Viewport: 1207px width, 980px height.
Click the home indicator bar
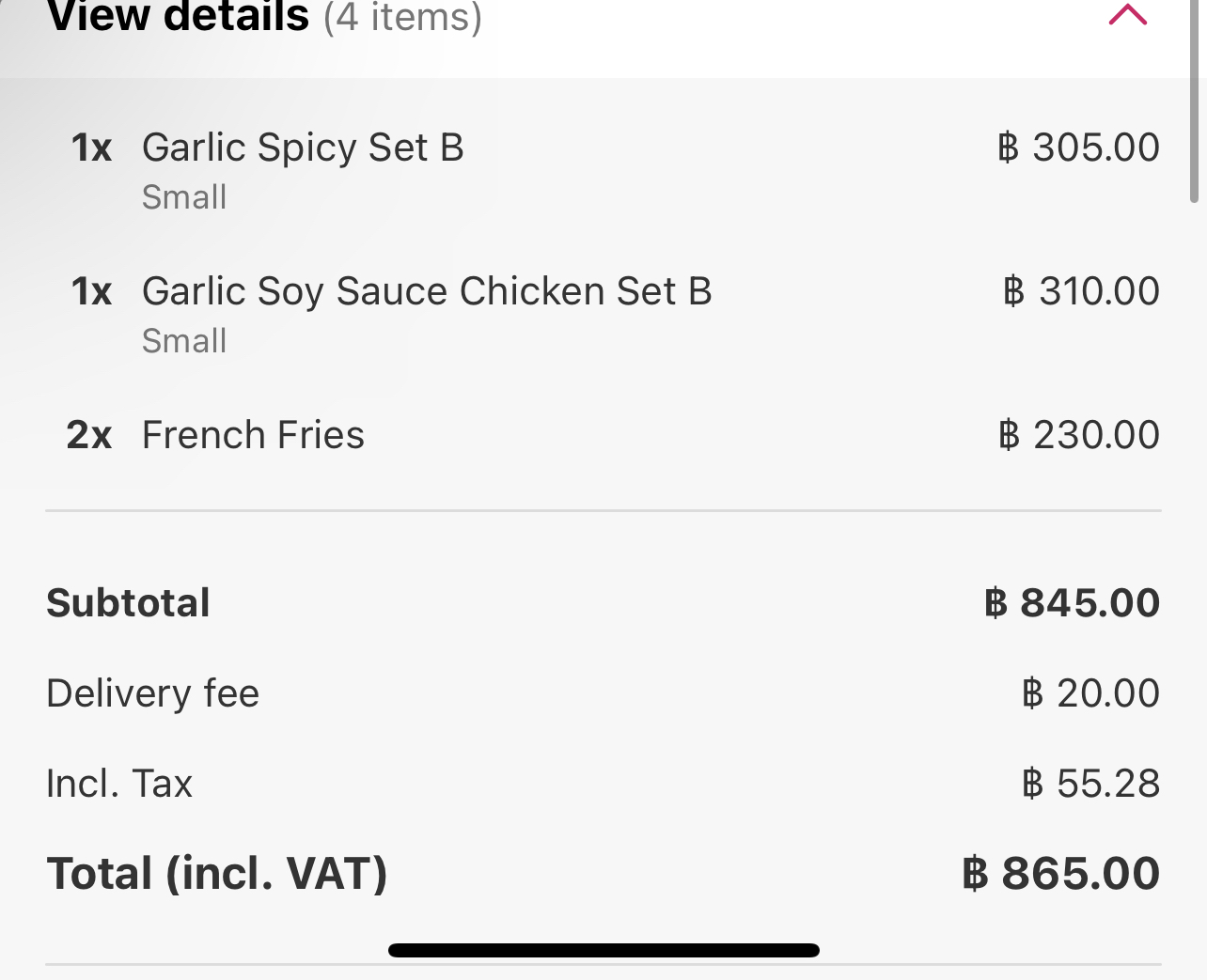(x=603, y=950)
